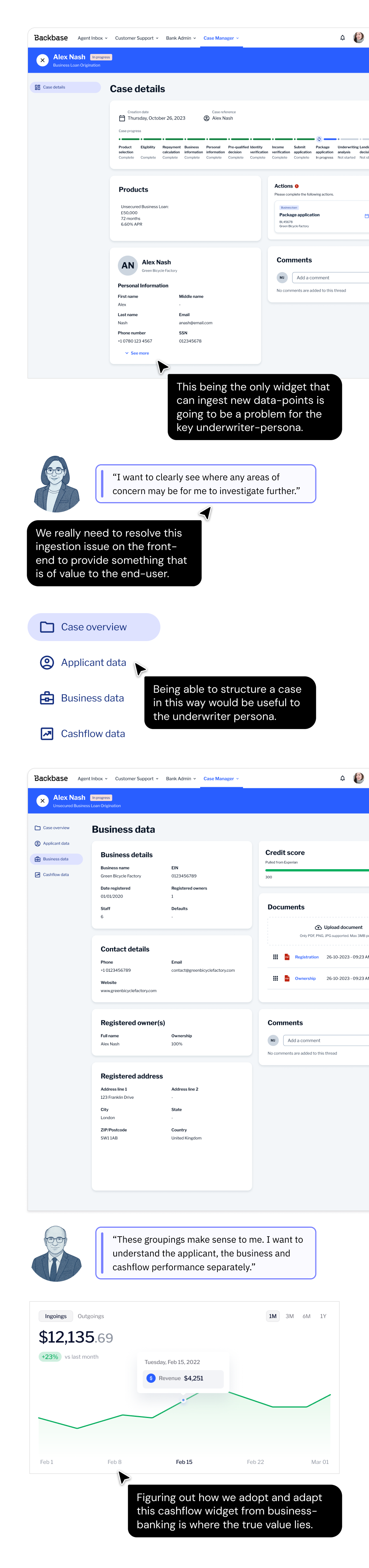The height and width of the screenshot is (1568, 369).
Task: Expand See more under Personal Information
Action: 137,353
